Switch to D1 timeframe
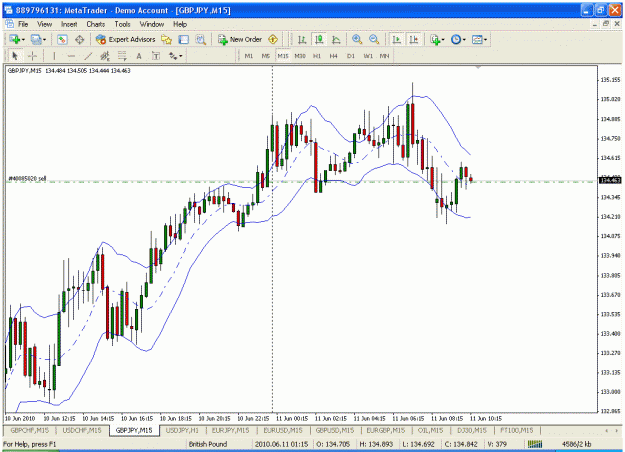This screenshot has height=452, width=625. click(351, 56)
